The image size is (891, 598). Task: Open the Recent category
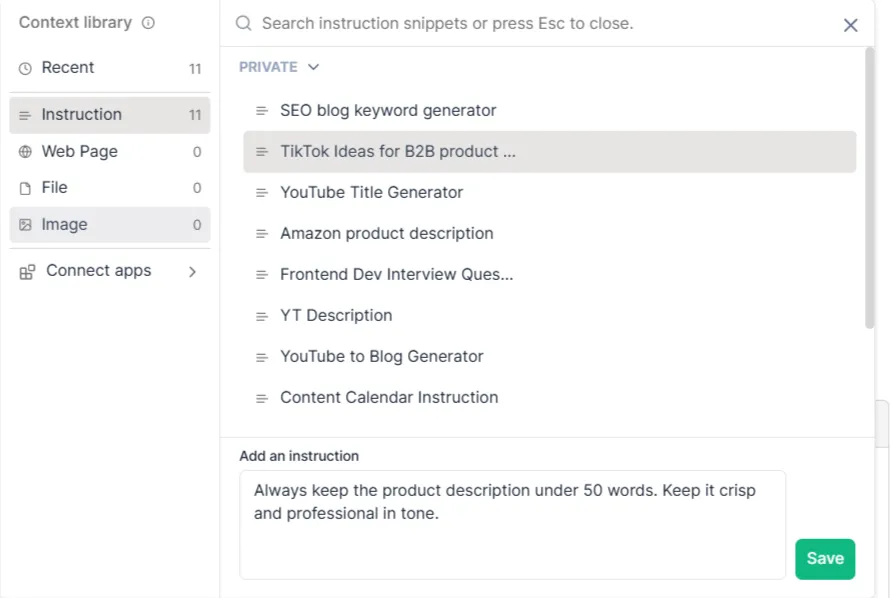pyautogui.click(x=68, y=68)
